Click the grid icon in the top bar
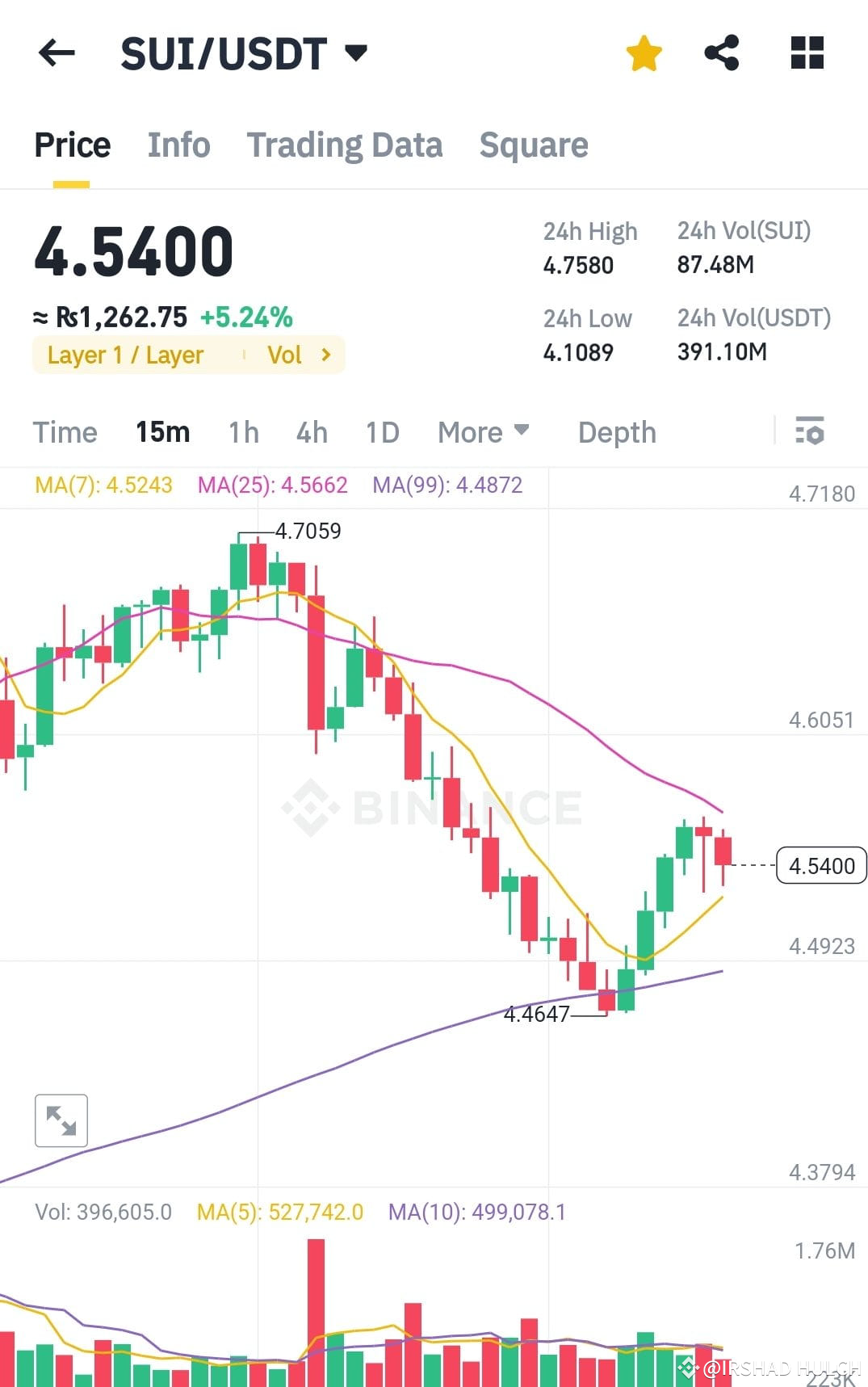The width and height of the screenshot is (868, 1387). pyautogui.click(x=805, y=53)
